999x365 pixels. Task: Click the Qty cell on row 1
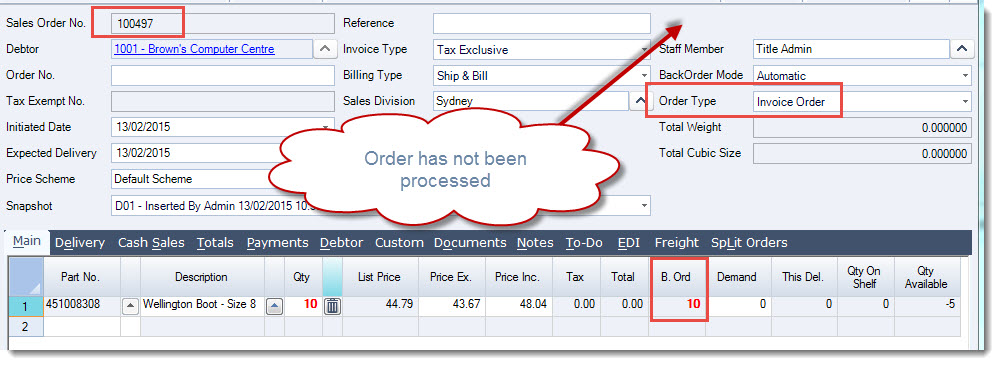pos(303,306)
